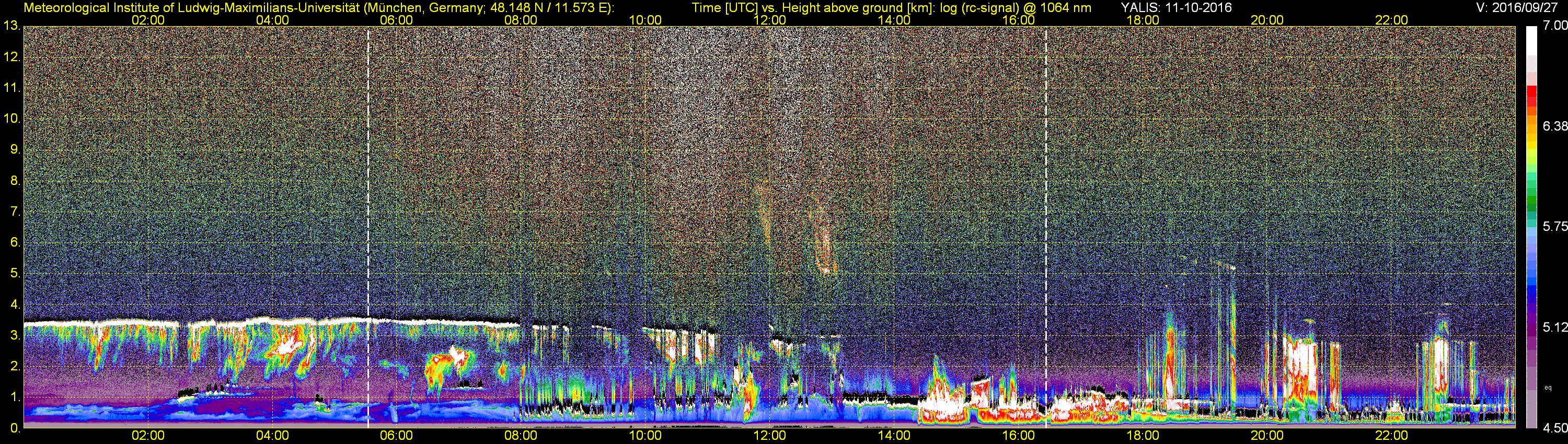Viewport: 1568px width, 444px height.
Task: Click the 10:00 label on the bottom time axis
Action: [645, 436]
